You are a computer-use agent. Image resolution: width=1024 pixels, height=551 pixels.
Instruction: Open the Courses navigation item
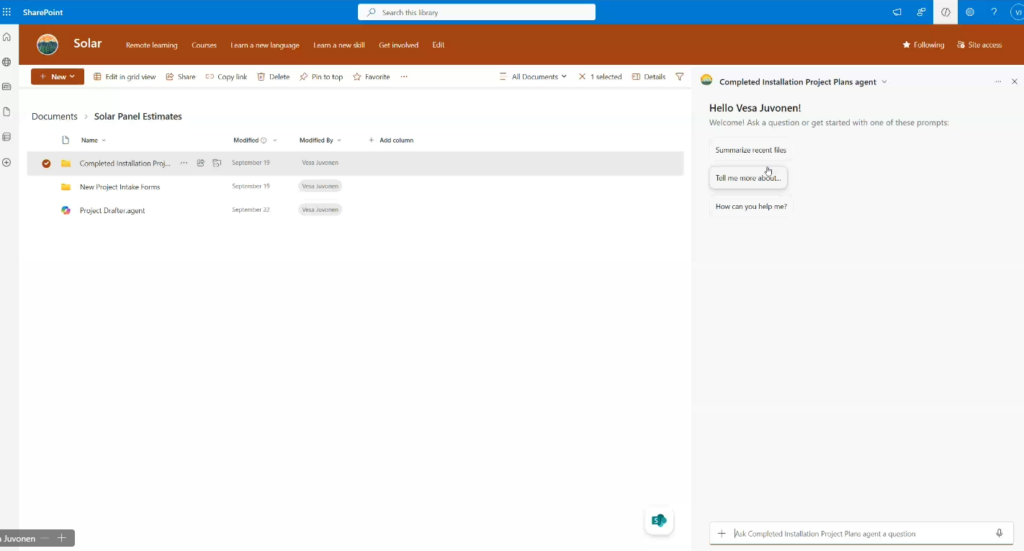[x=204, y=45]
